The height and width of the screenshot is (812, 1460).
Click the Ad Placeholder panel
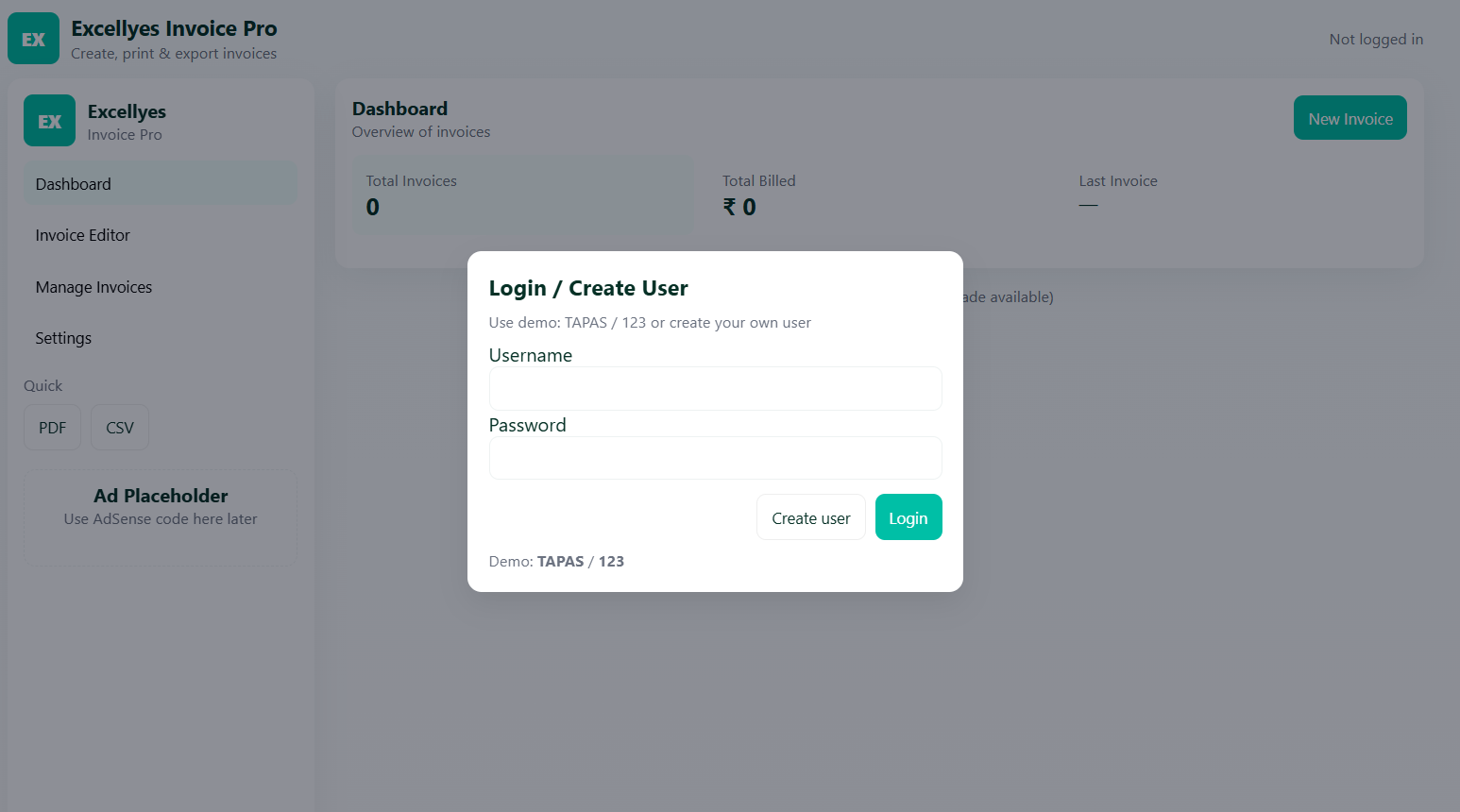160,517
